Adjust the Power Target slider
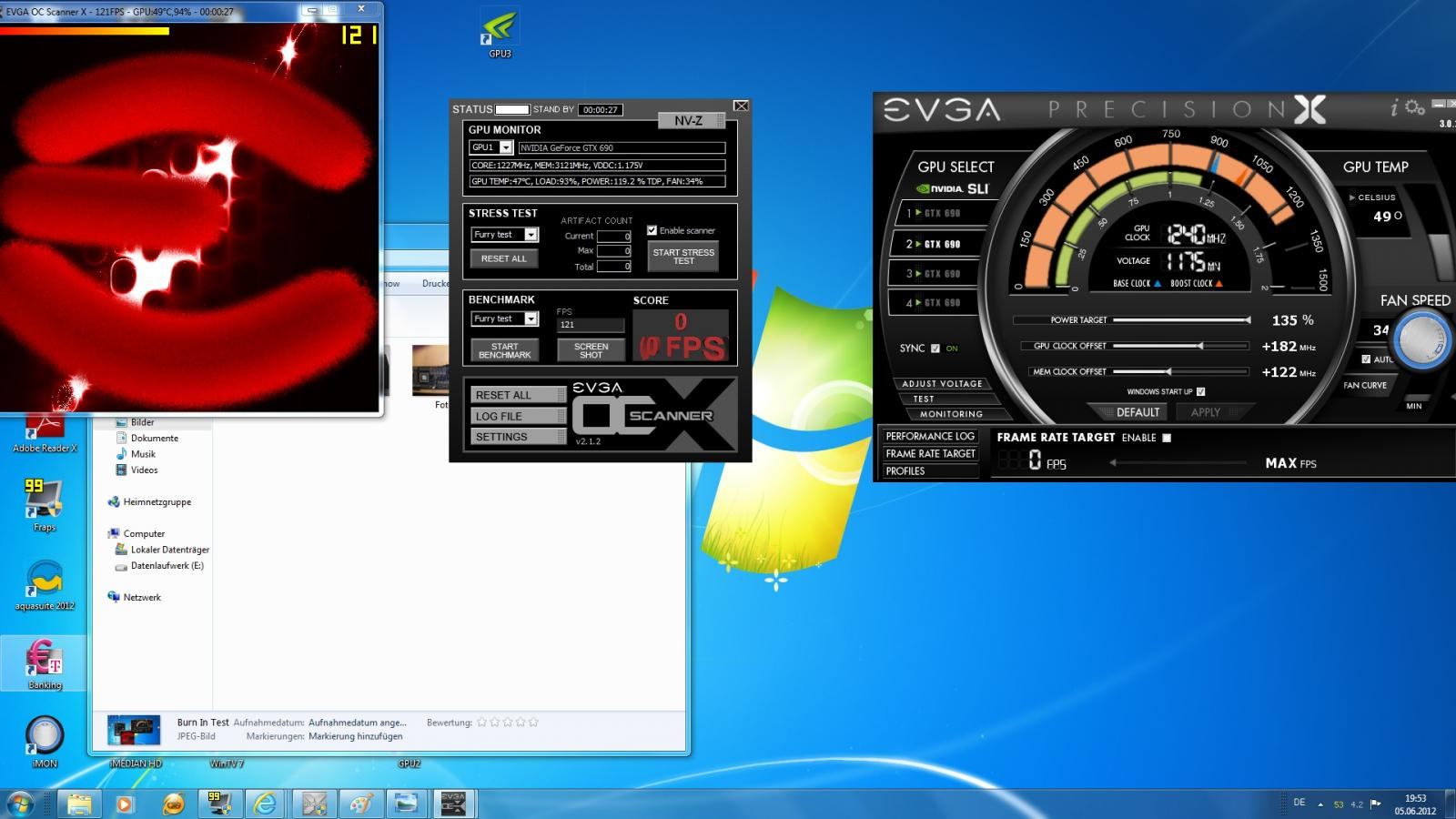This screenshot has width=1456, height=819. (x=1181, y=320)
